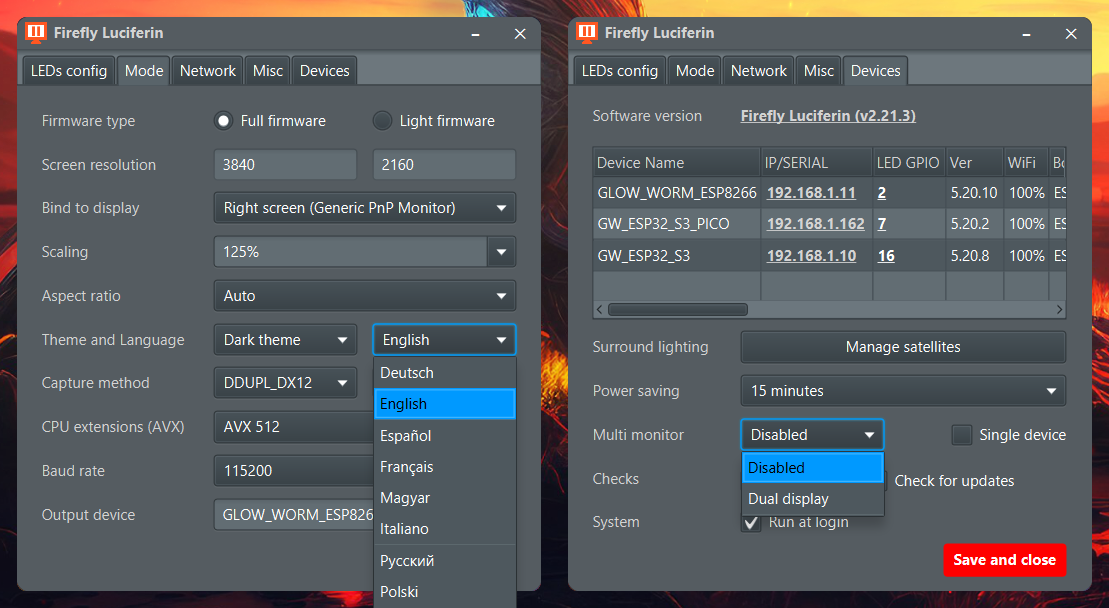Click the WiFi column header
Viewport: 1109px width, 608px height.
pos(1026,163)
